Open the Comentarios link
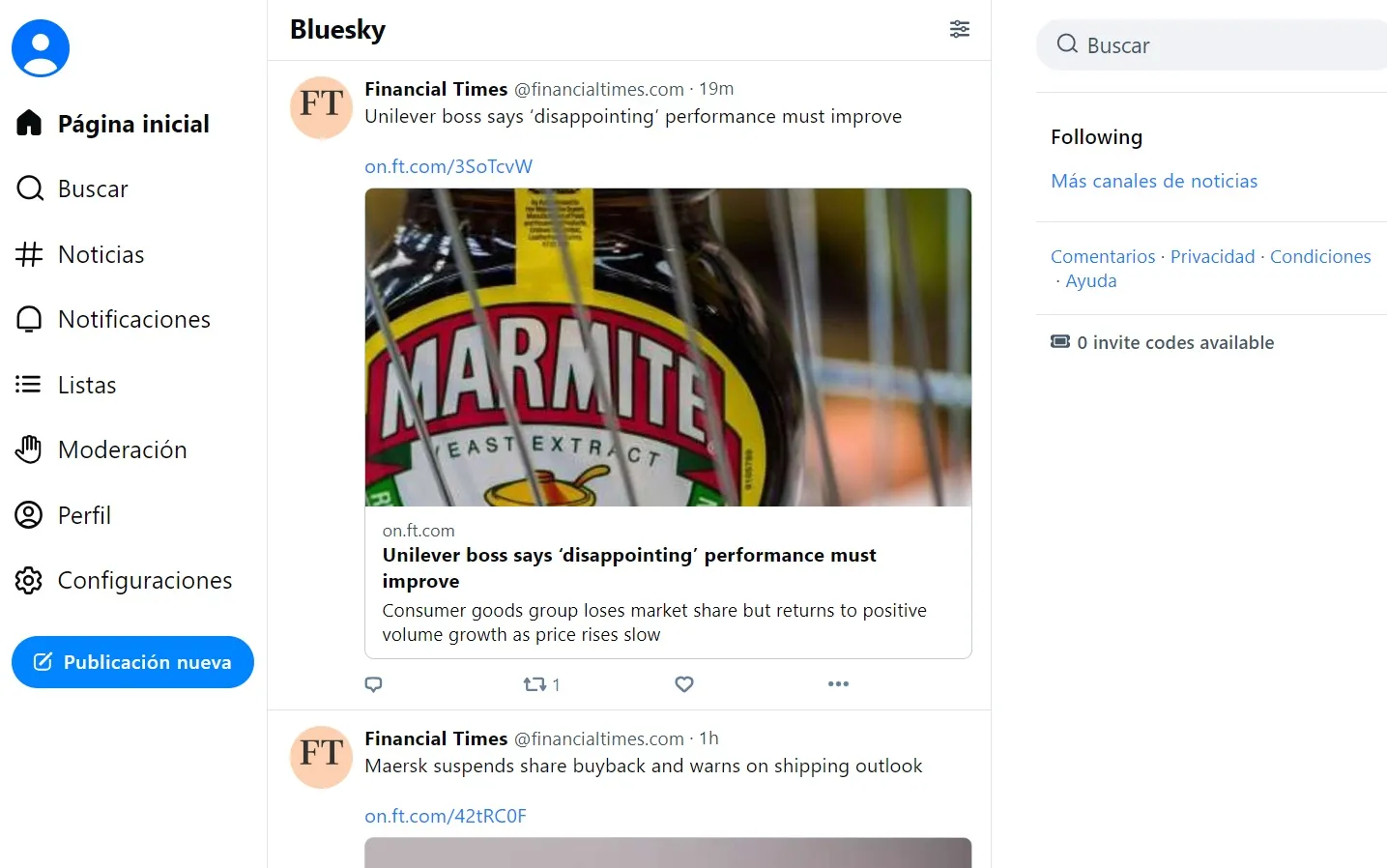 point(1103,256)
